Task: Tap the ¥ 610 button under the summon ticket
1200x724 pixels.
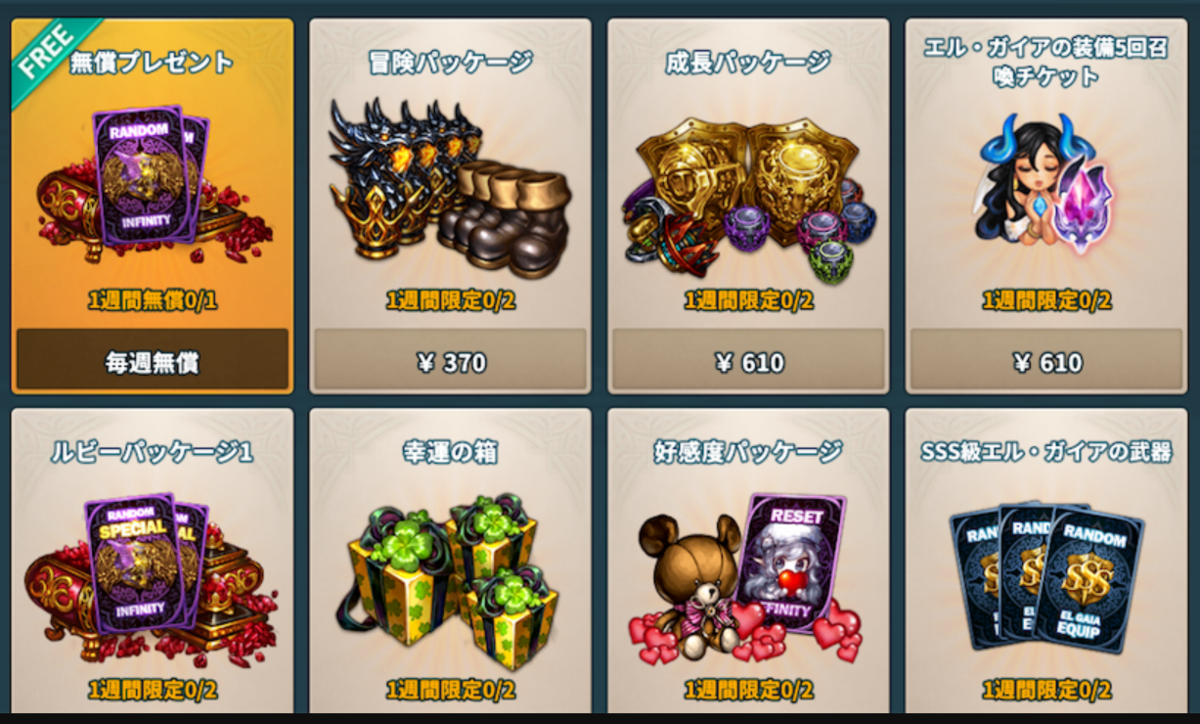Action: [1047, 361]
